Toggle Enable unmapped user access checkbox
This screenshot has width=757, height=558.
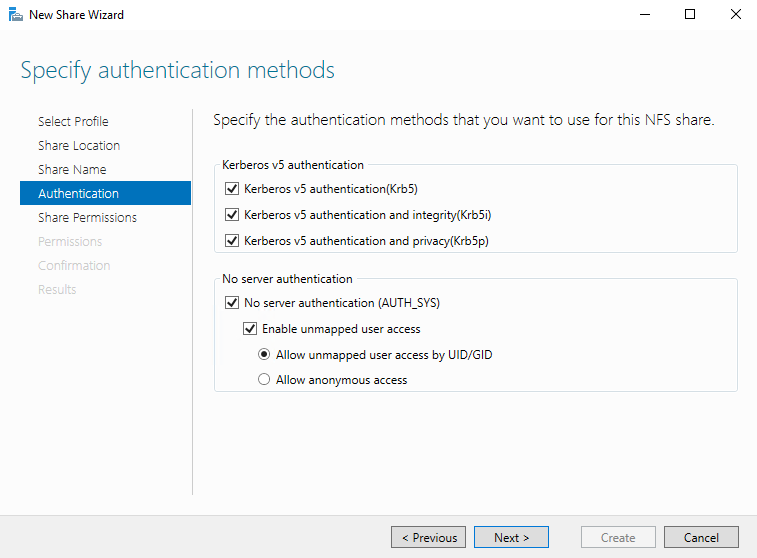(250, 329)
